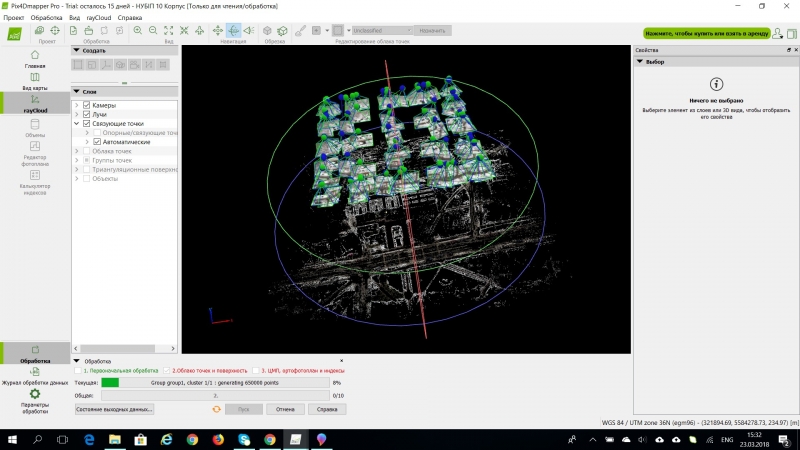
Task: Open the Редактор фотоплана (Mosaic editor)
Action: (35, 152)
